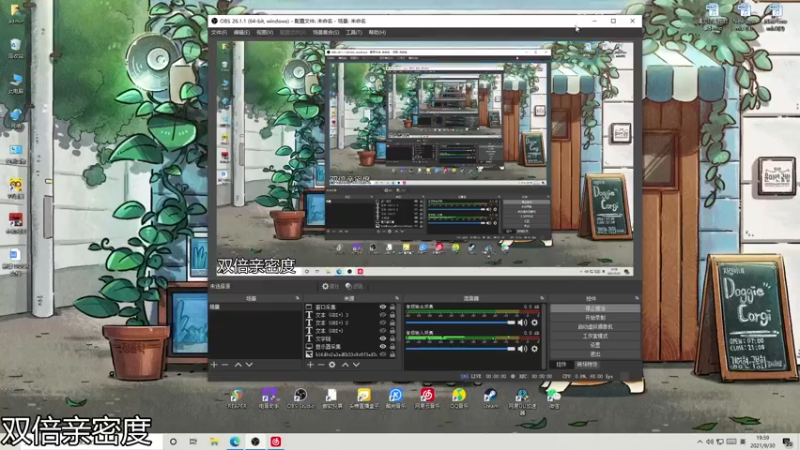Open the NetEase Cloud Music desktop shortcut
This screenshot has width=800, height=450.
(427, 398)
